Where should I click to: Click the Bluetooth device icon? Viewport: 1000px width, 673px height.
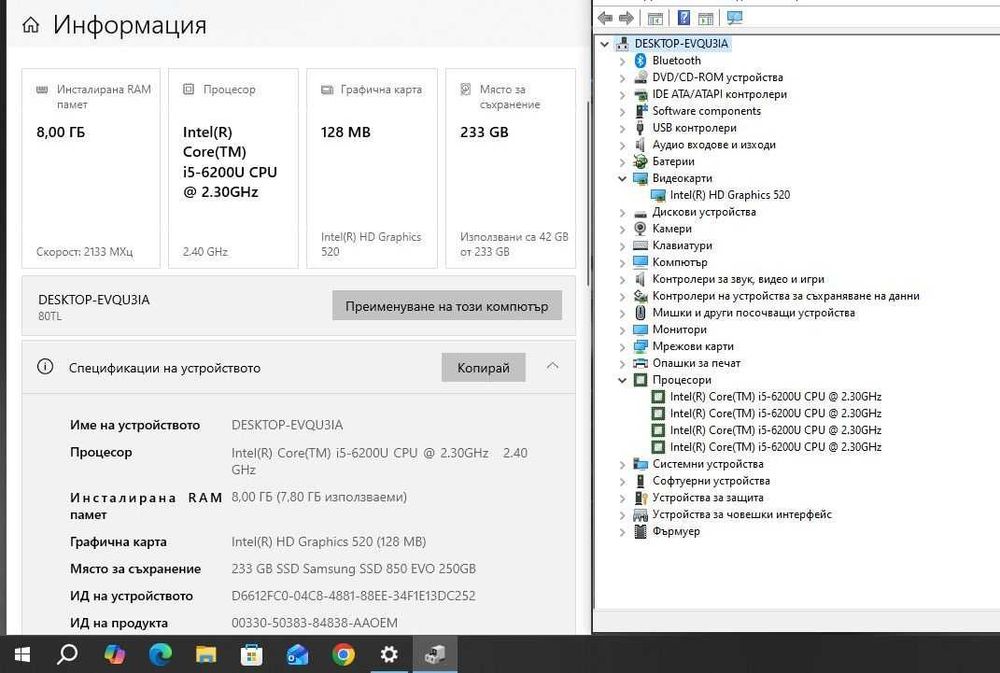tap(640, 61)
